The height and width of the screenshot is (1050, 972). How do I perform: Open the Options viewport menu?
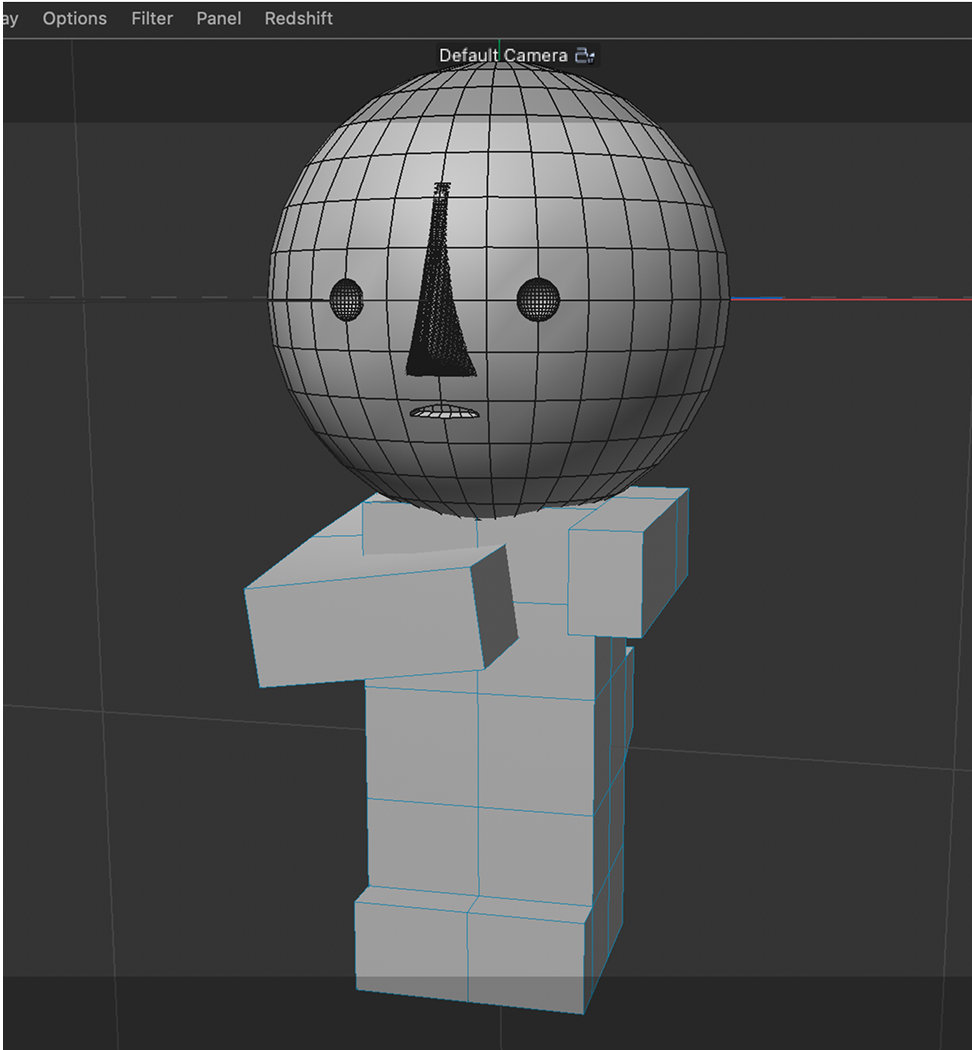(x=74, y=18)
